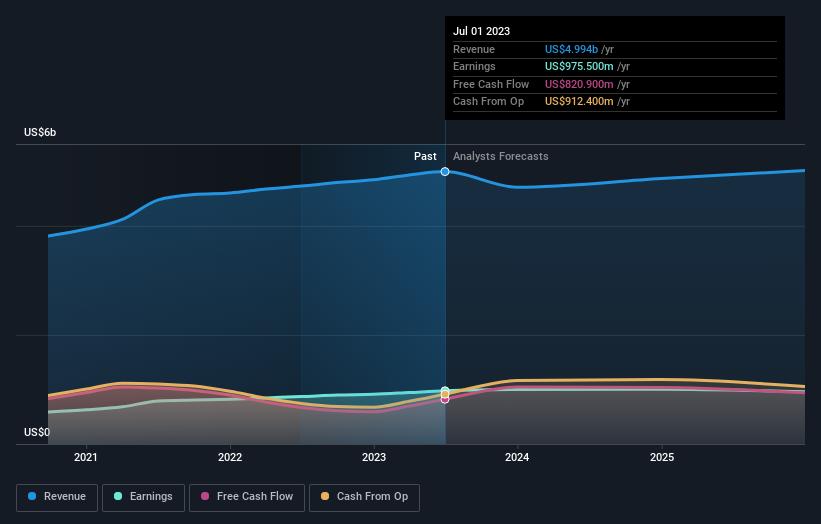Click the Past label on chart
Screen dimensions: 821x524
pyautogui.click(x=425, y=156)
